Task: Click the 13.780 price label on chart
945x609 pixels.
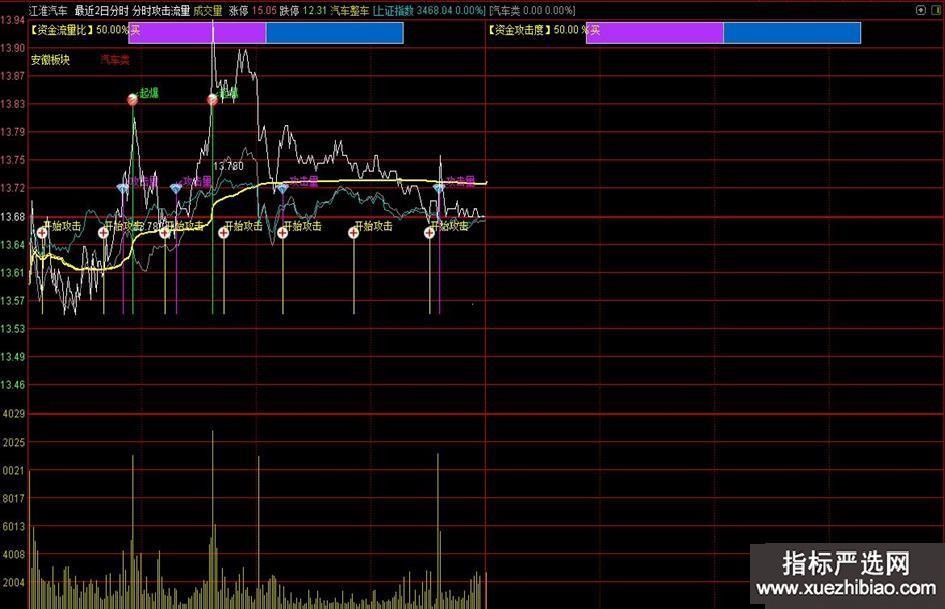Action: [x=228, y=166]
